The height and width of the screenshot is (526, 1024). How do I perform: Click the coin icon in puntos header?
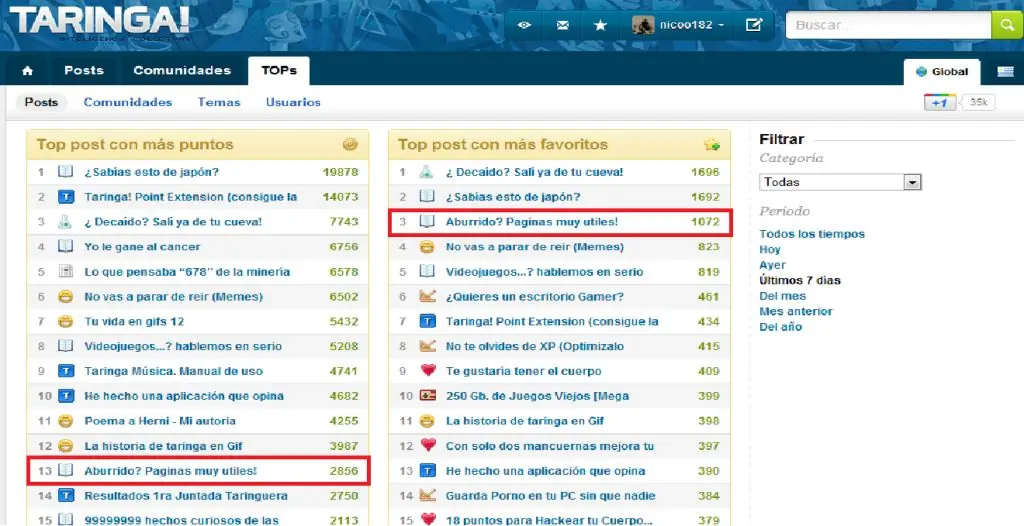(350, 144)
